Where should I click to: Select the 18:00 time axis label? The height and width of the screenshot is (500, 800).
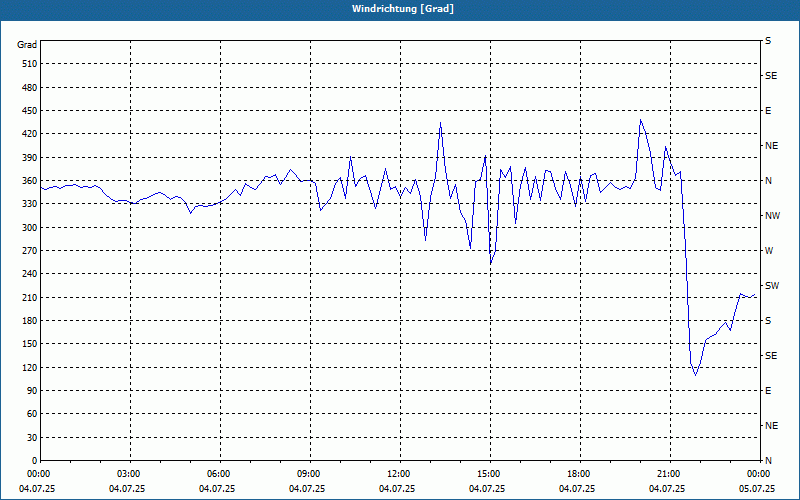(580, 474)
